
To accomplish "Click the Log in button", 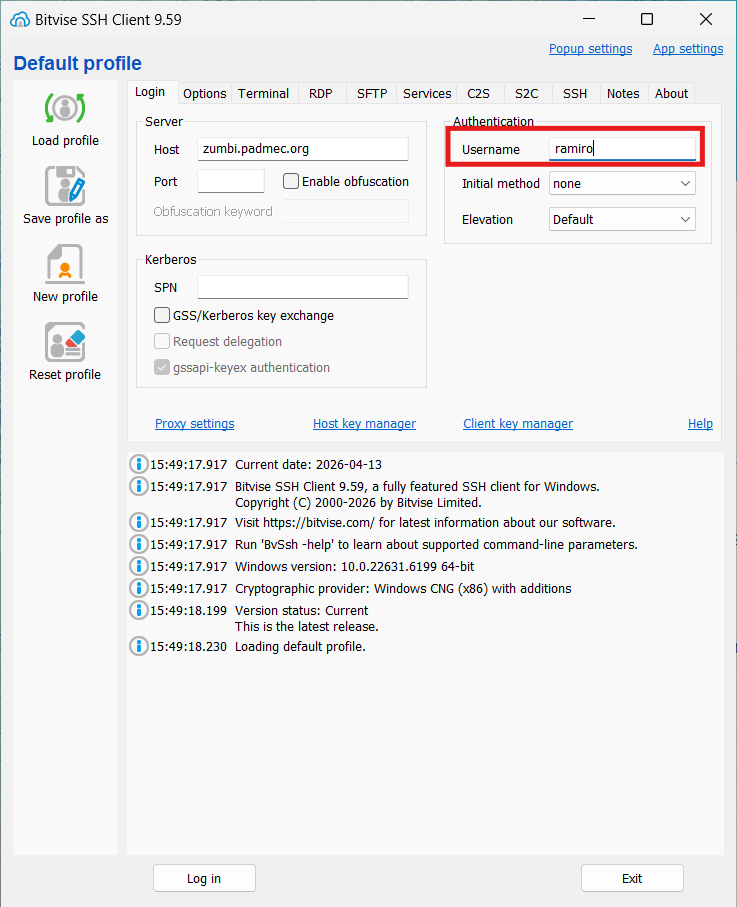I will tap(204, 878).
